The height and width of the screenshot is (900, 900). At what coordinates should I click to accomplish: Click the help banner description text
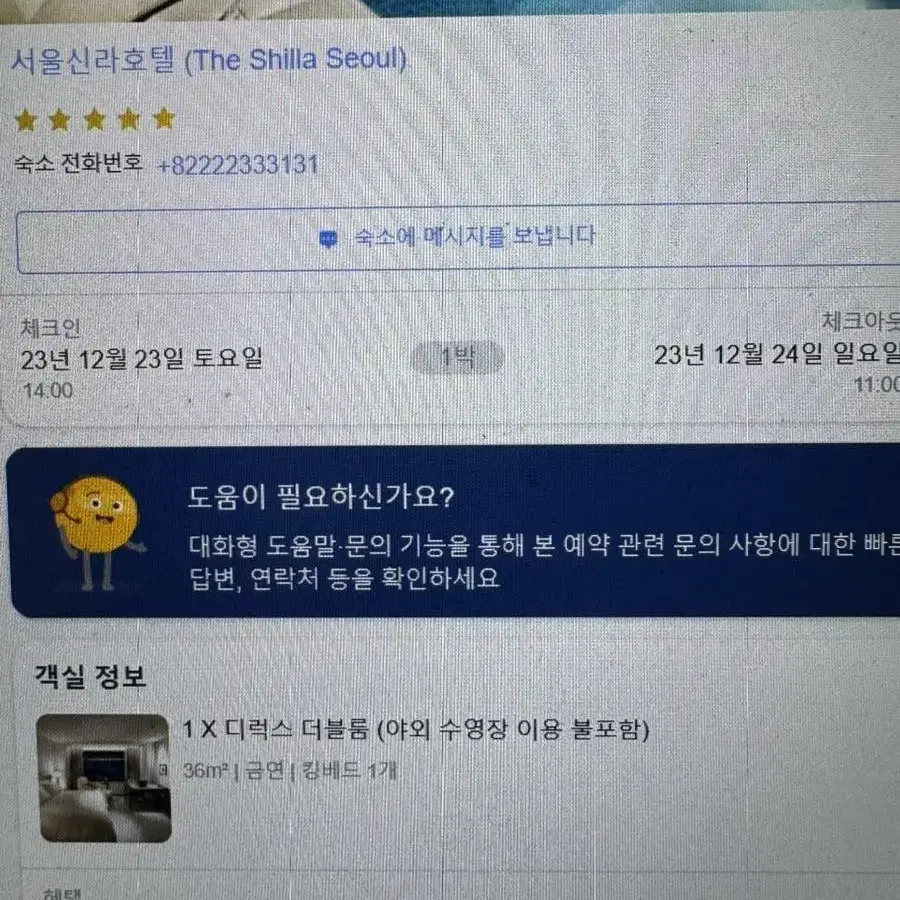544,561
